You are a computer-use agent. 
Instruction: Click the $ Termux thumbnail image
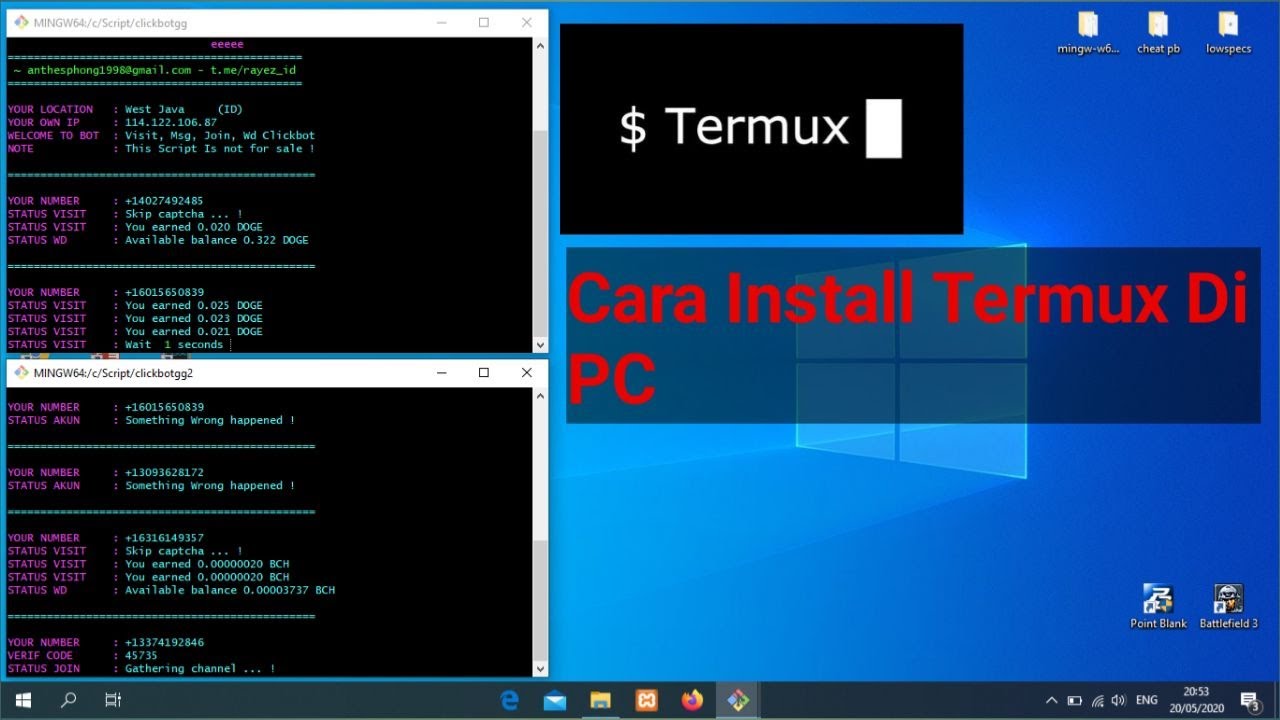point(761,129)
